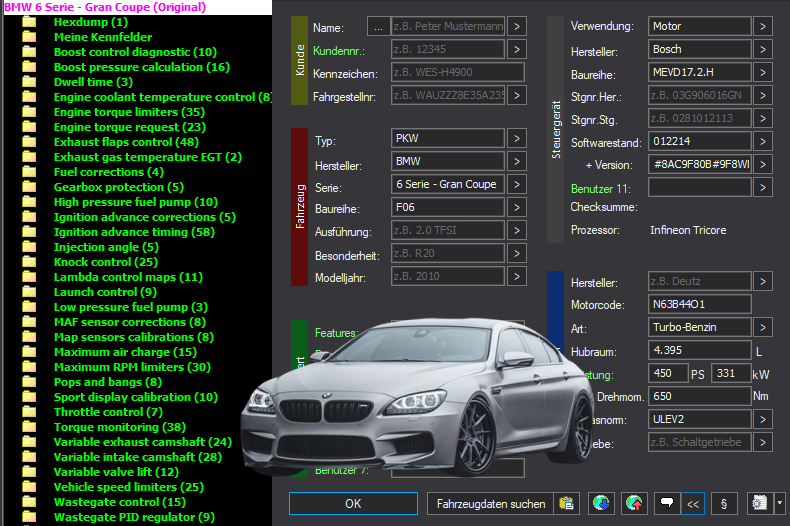Open the Serie 6 Serie arrow button
This screenshot has height=526, width=790.
(x=517, y=184)
